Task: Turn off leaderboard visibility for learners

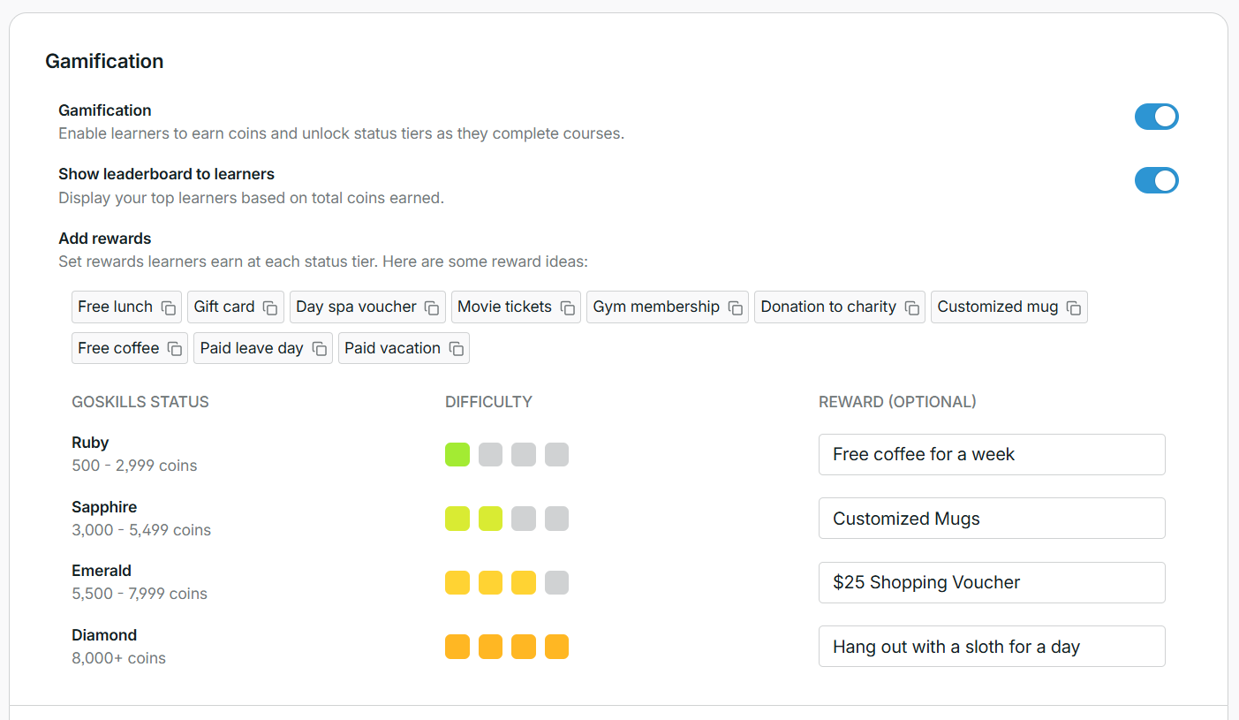Action: pos(1156,181)
